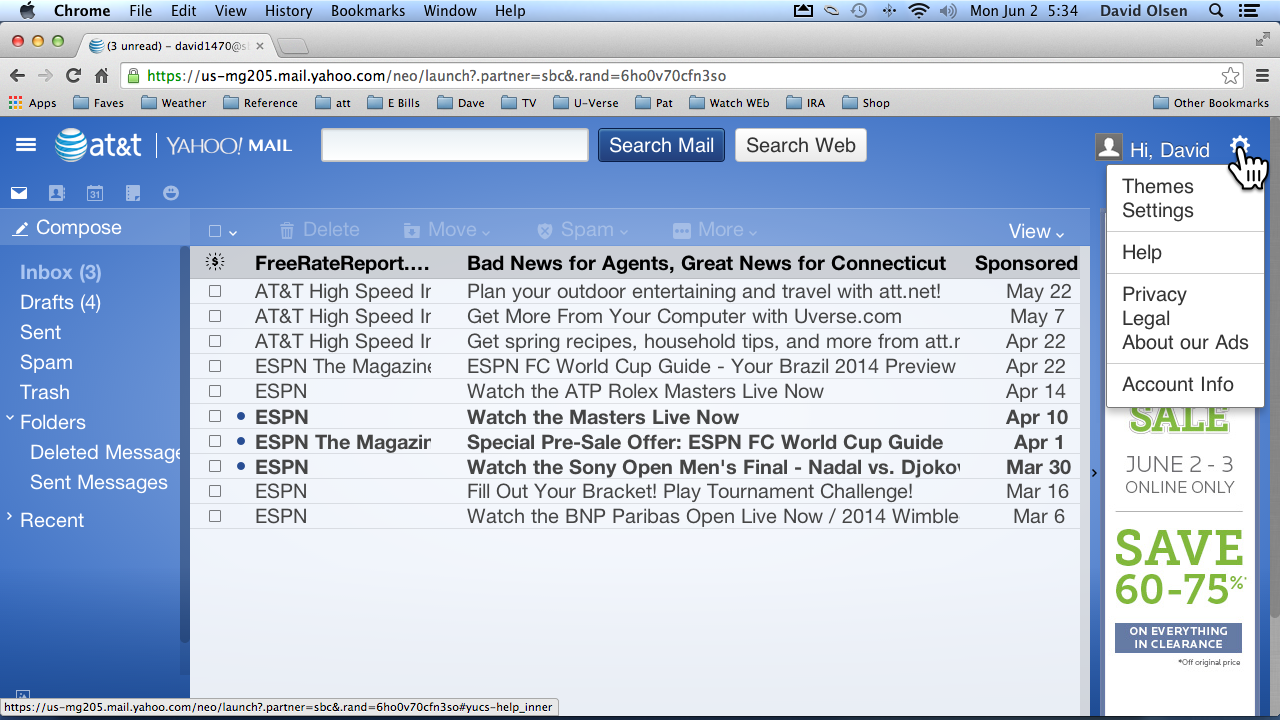Open the Contacts icon in mail toolbar
1280x720 pixels.
(x=56, y=193)
